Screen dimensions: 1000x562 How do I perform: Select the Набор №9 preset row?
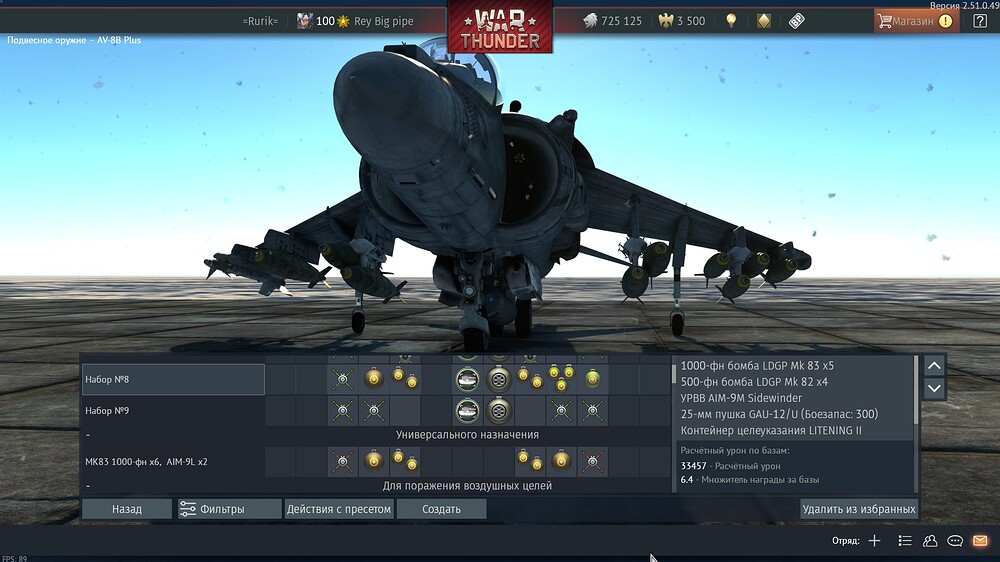(173, 410)
